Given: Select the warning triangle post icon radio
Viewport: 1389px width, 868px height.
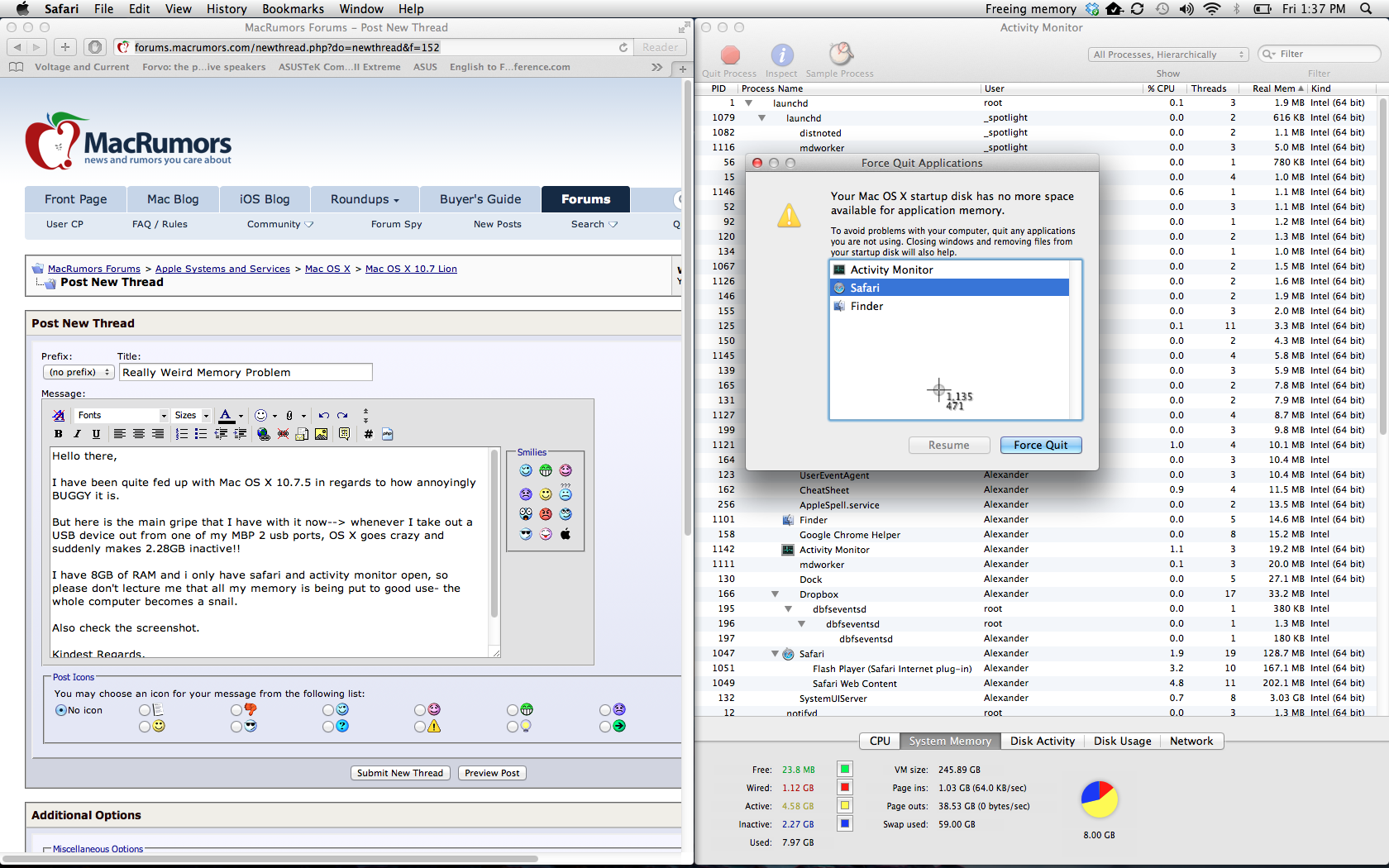Looking at the screenshot, I should 420,727.
